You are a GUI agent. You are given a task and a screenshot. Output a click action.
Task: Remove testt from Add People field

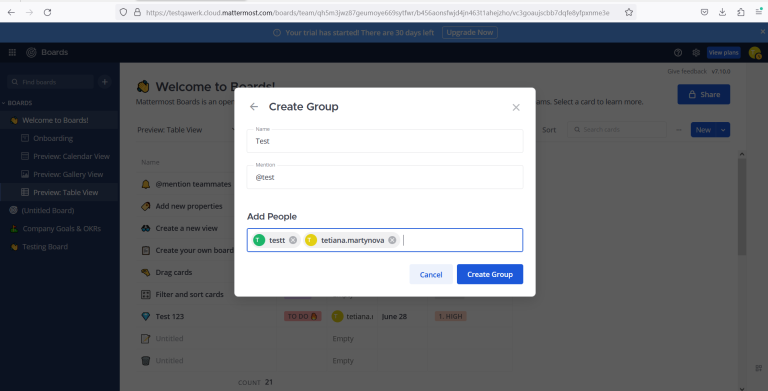click(293, 240)
